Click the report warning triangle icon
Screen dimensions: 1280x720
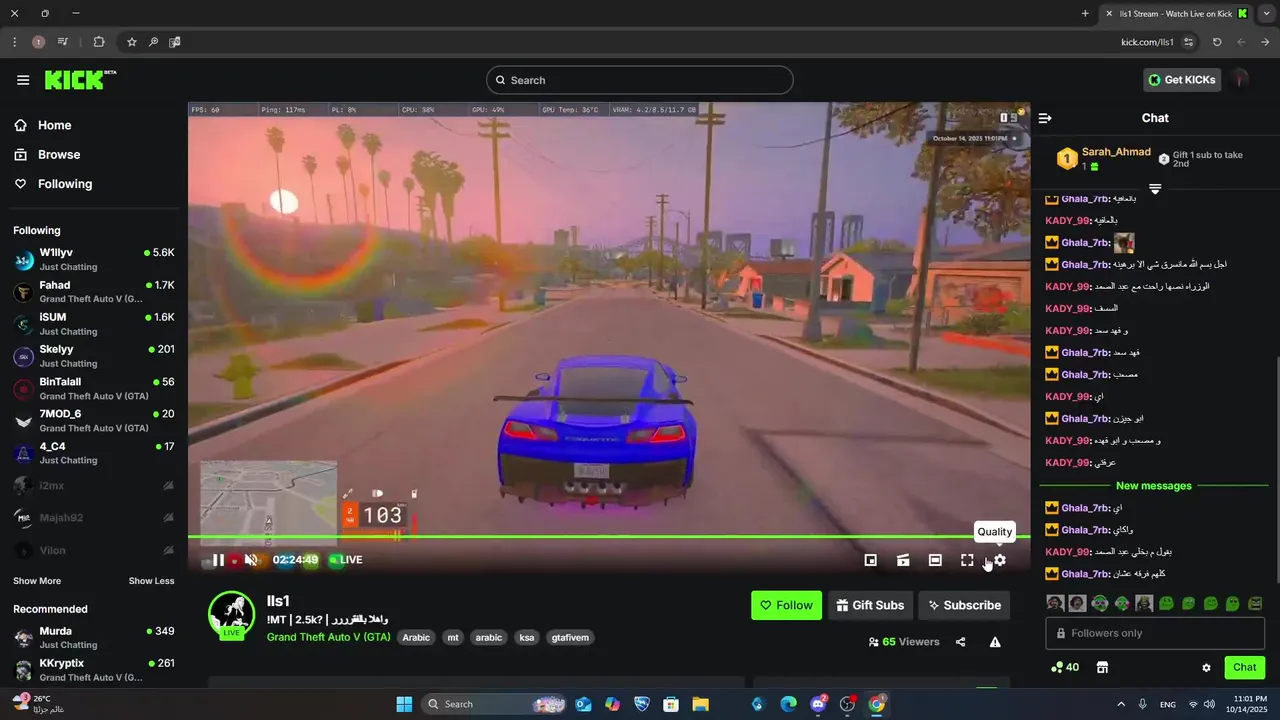click(x=995, y=642)
